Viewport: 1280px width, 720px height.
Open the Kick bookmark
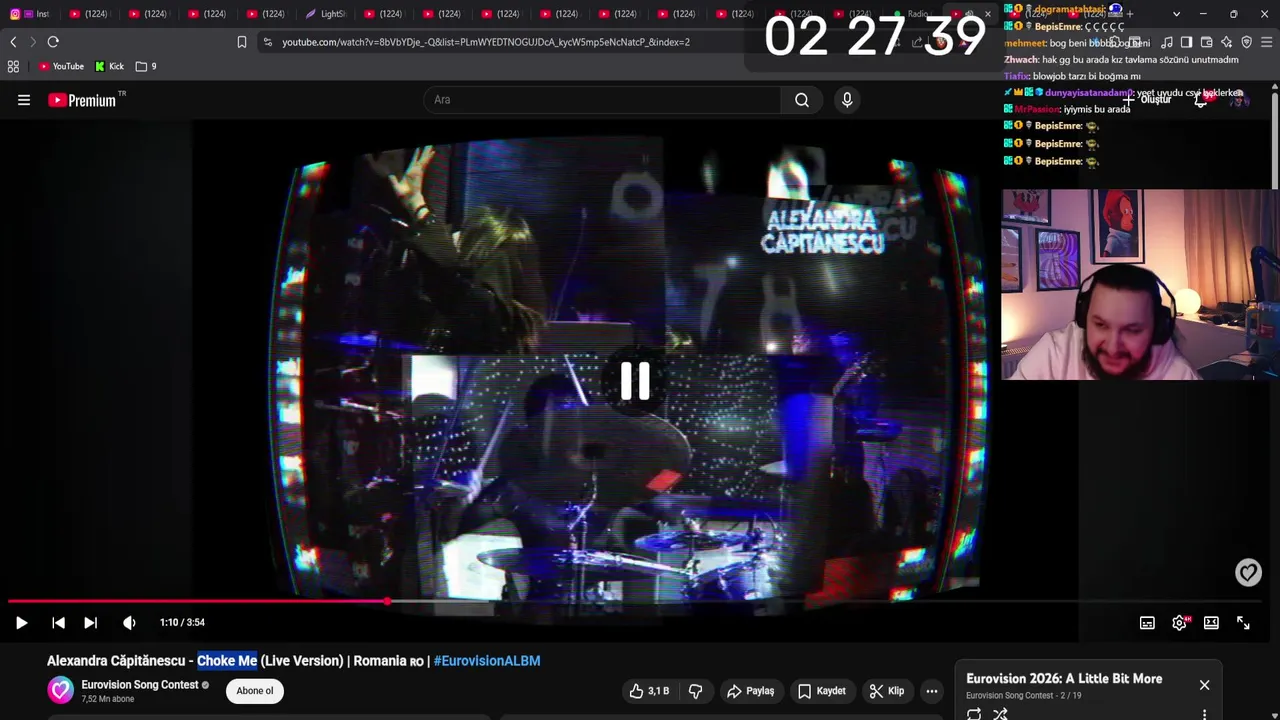110,66
